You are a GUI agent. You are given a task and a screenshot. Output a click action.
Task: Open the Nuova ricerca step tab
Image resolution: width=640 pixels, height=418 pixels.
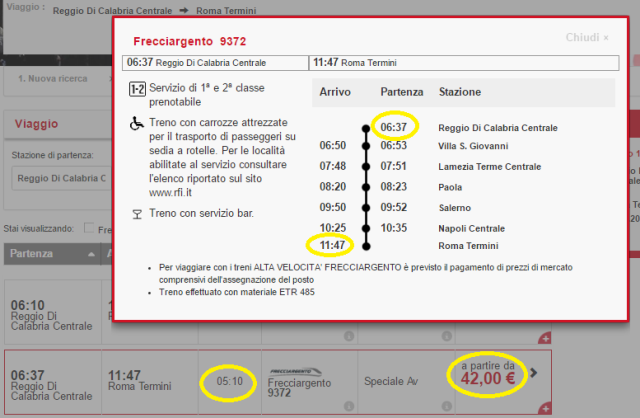coord(53,79)
